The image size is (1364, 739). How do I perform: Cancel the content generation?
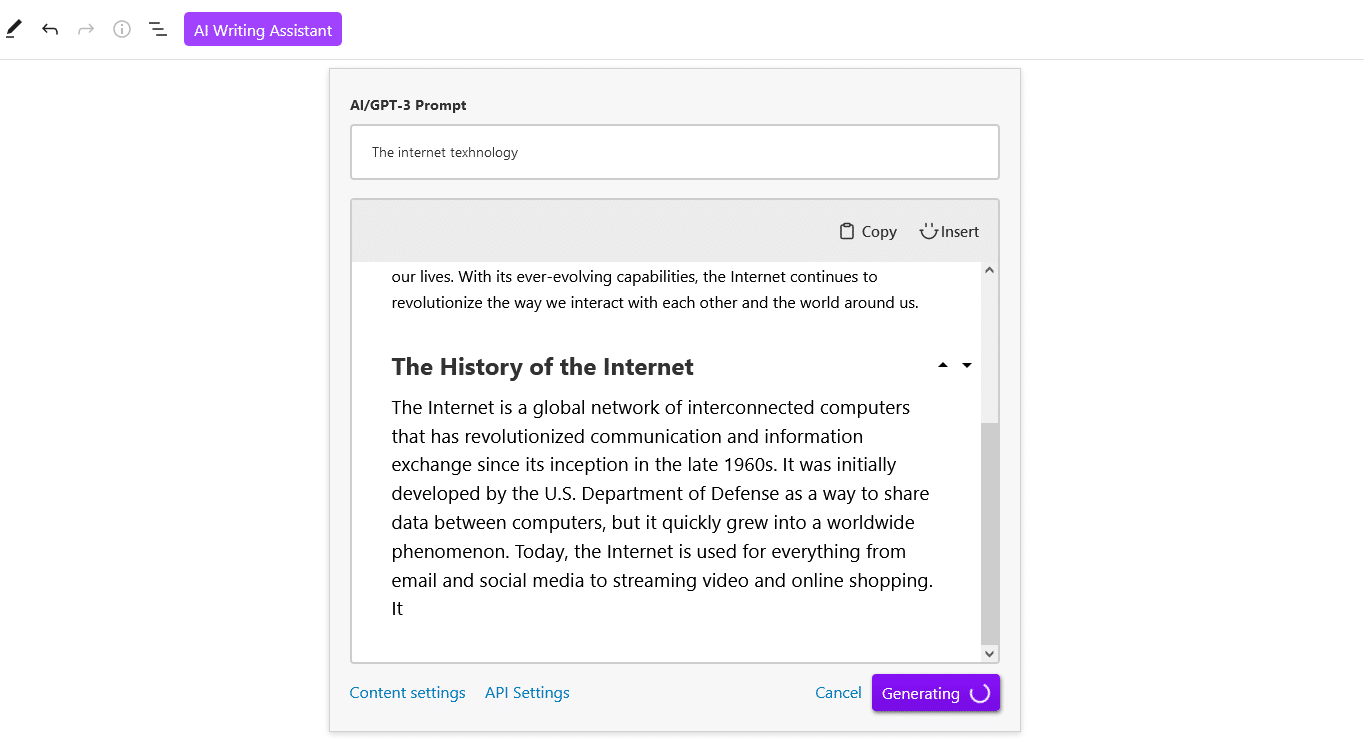(x=838, y=693)
